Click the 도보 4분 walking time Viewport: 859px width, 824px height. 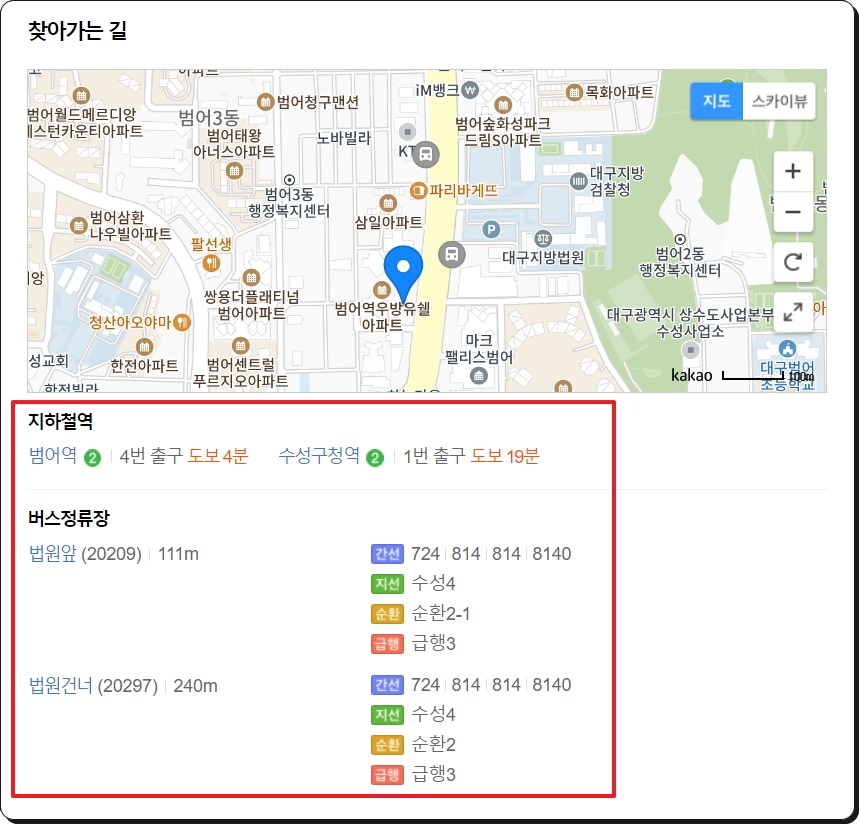tap(218, 456)
